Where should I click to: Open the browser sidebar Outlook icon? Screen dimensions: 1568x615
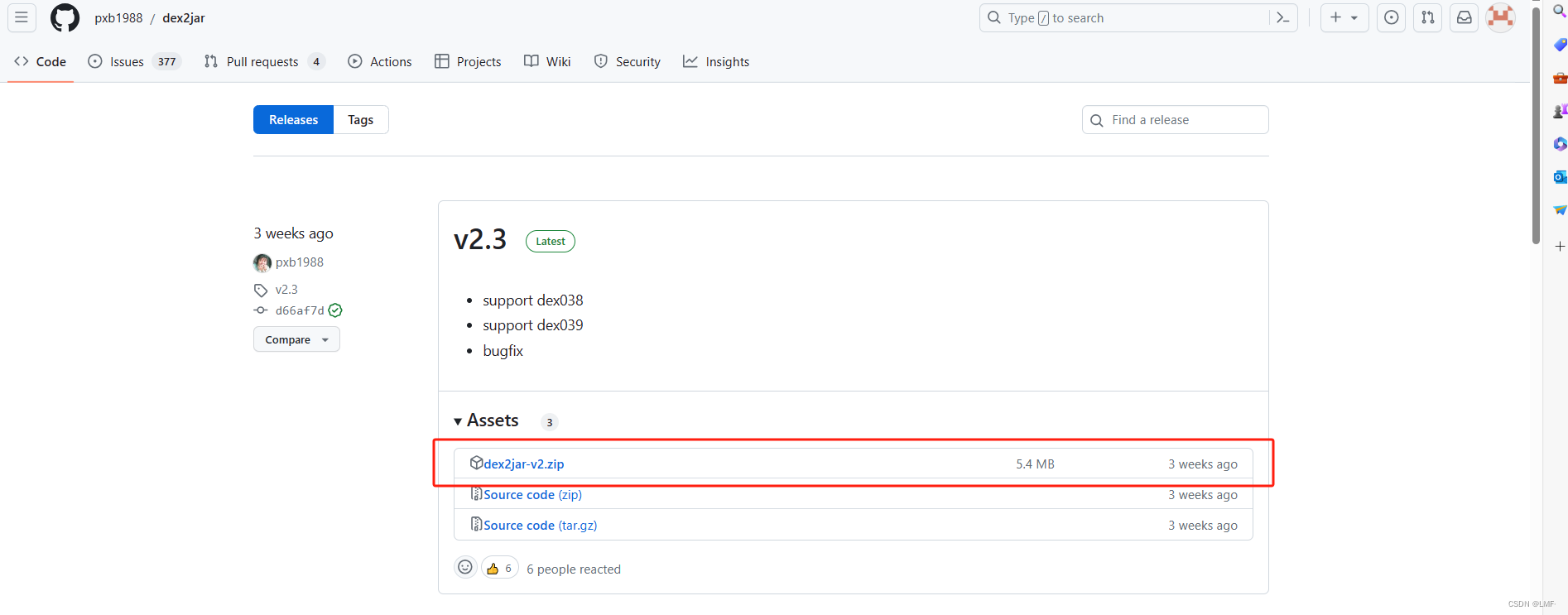tap(1560, 177)
